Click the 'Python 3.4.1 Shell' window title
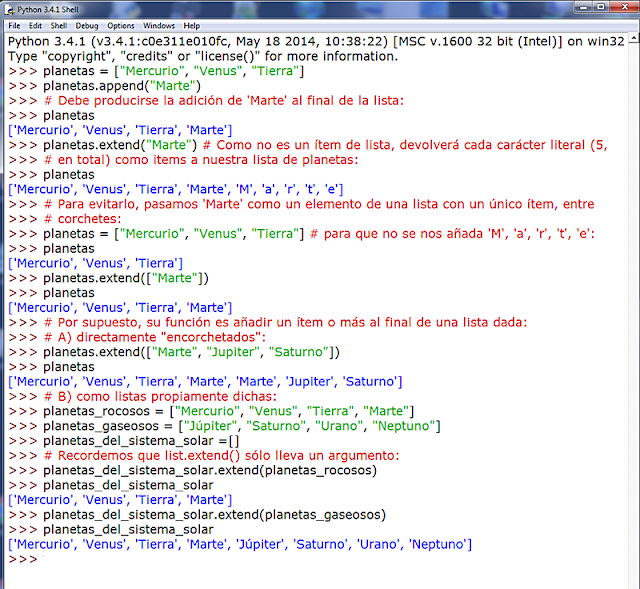Screen dimensions: 640x589 pos(48,10)
